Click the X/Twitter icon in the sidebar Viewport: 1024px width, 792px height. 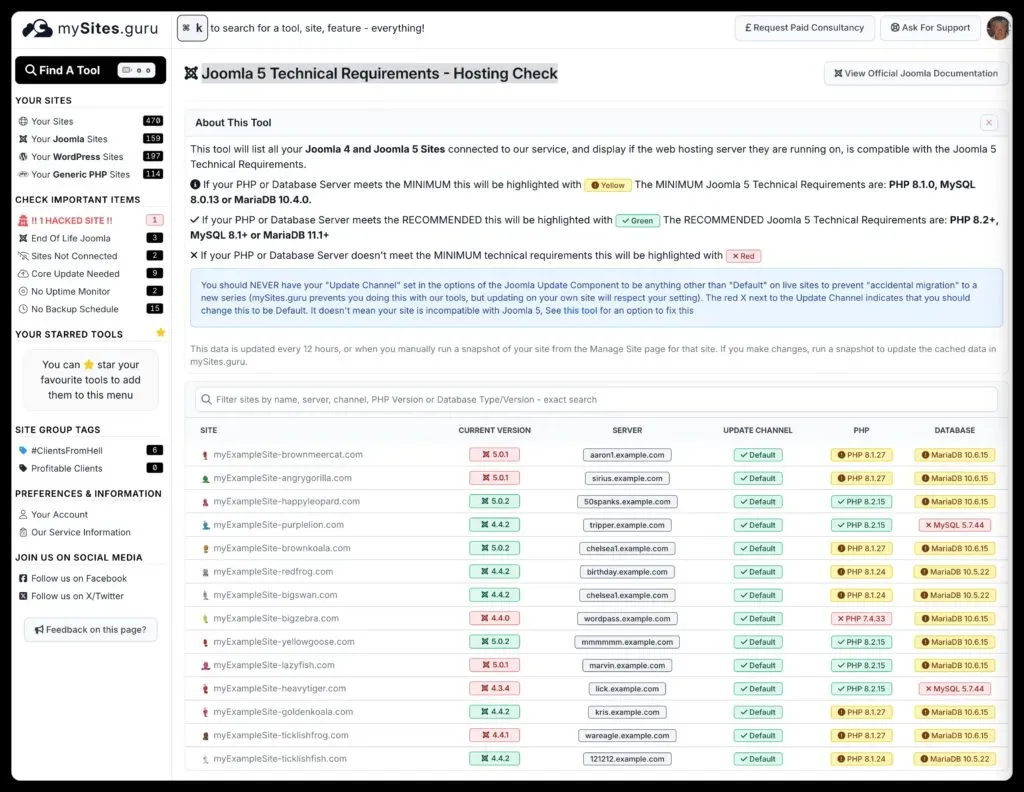tap(23, 596)
